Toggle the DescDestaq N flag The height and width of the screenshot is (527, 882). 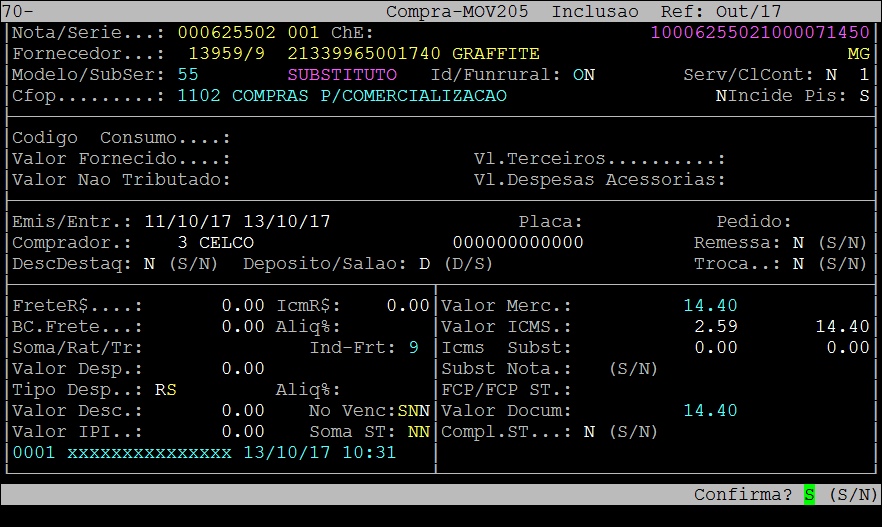149,264
